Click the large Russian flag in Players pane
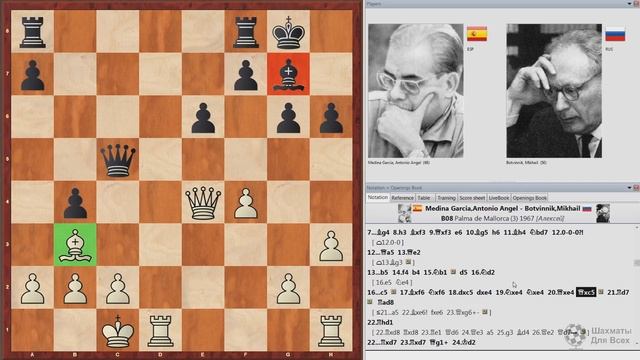Screen dimensions: 640x360 tap(615, 34)
